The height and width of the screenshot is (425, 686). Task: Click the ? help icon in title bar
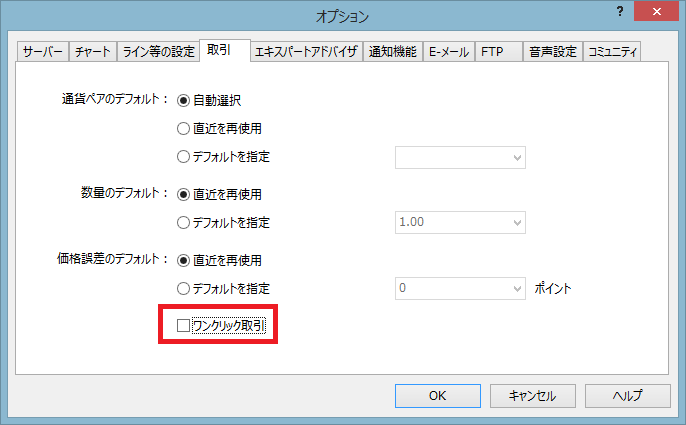pyautogui.click(x=620, y=11)
